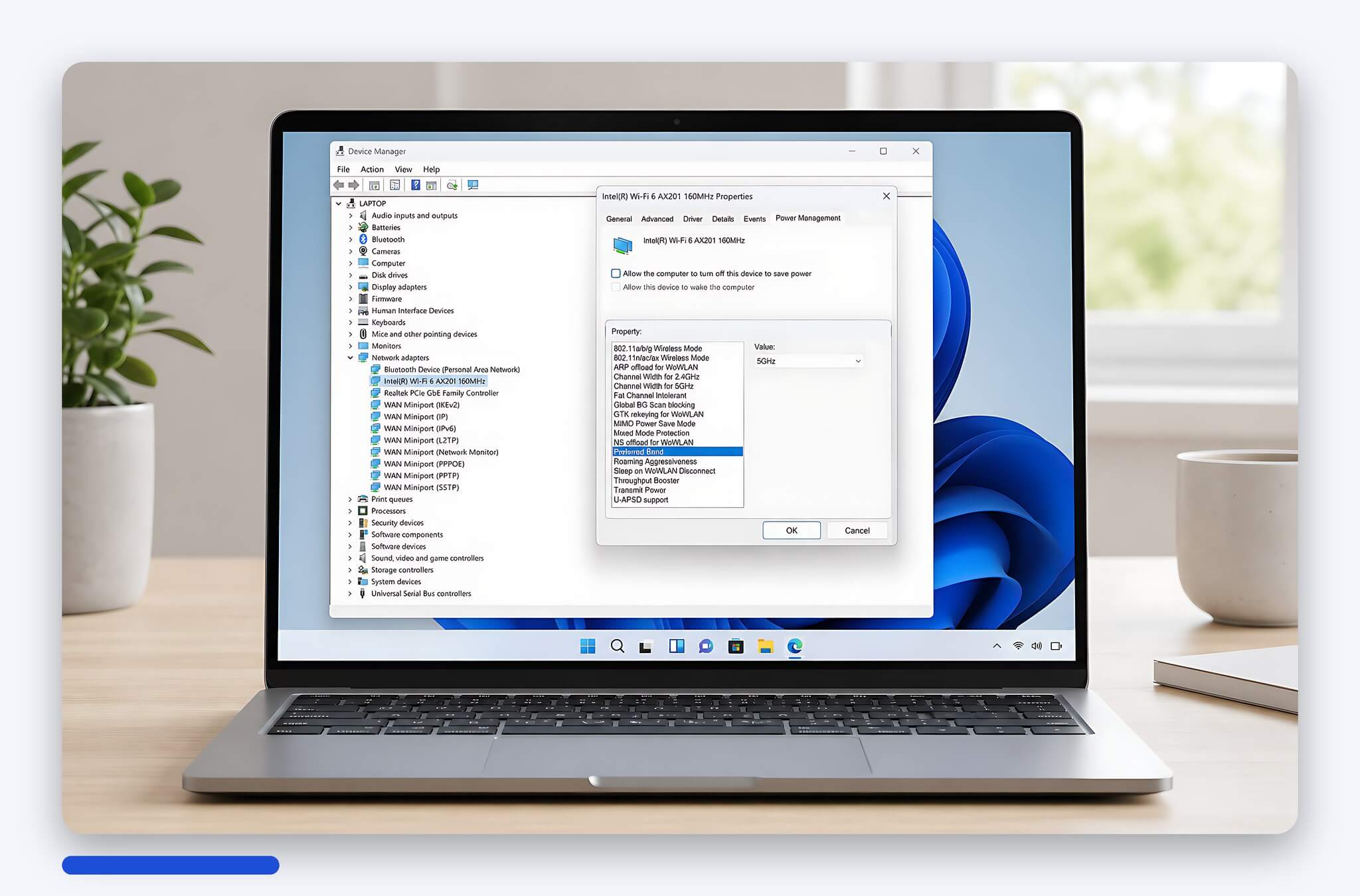1360x896 pixels.
Task: Click the Cameras category icon
Action: pos(363,252)
